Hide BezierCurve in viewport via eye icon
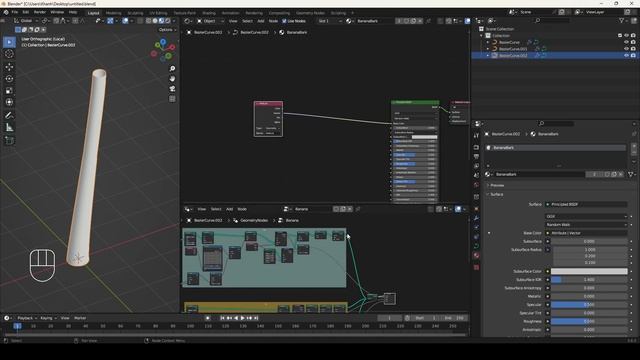This screenshot has height=360, width=640. tap(626, 42)
